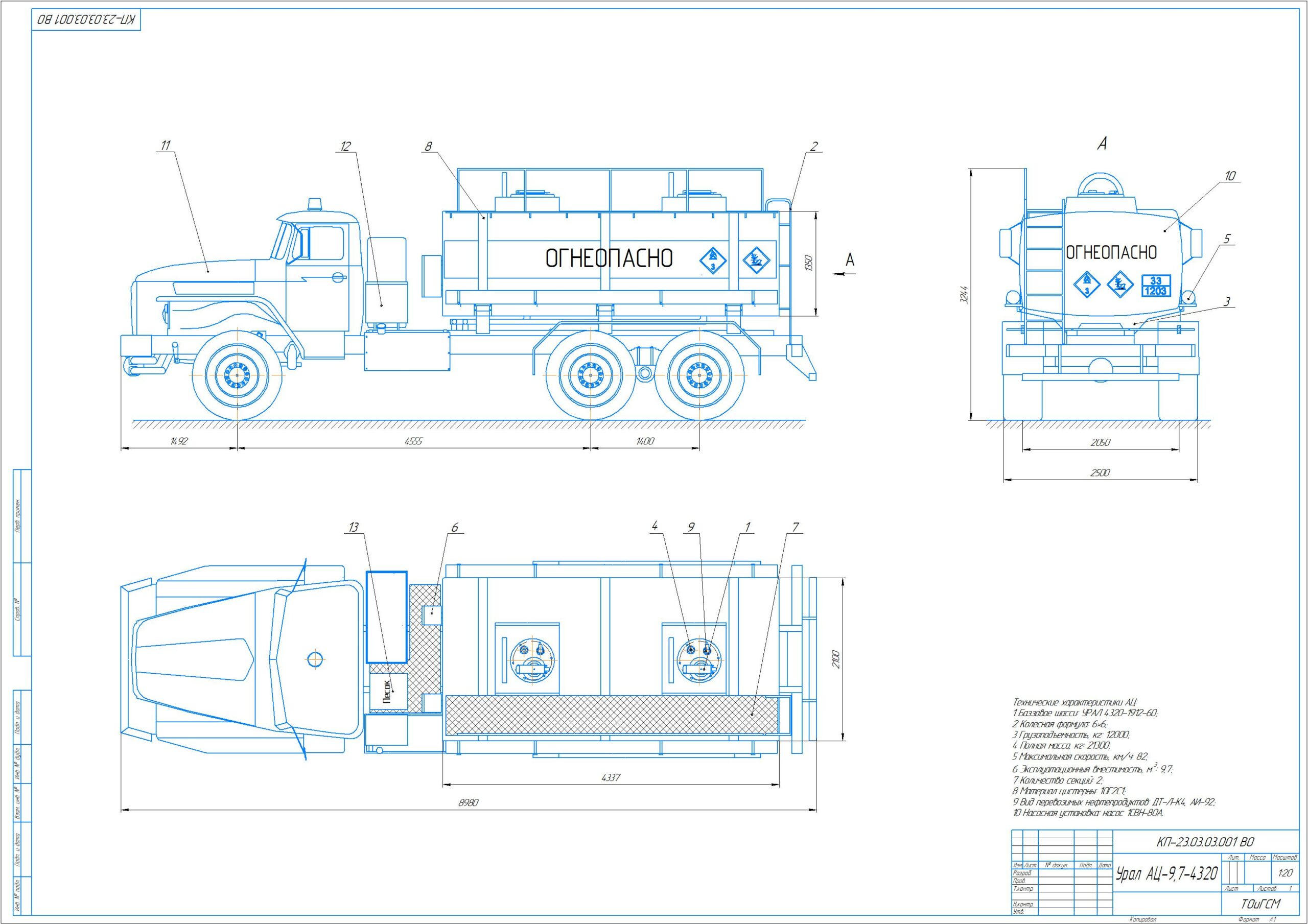
Task: Select spec line 6 Эксплуатационная вместимость 9,7
Action: (1093, 769)
